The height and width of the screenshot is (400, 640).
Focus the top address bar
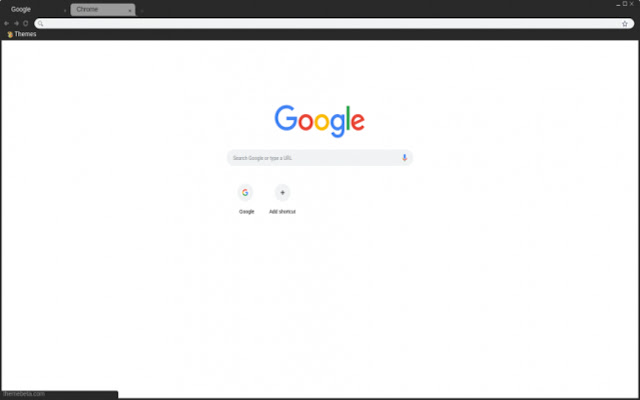tap(334, 24)
